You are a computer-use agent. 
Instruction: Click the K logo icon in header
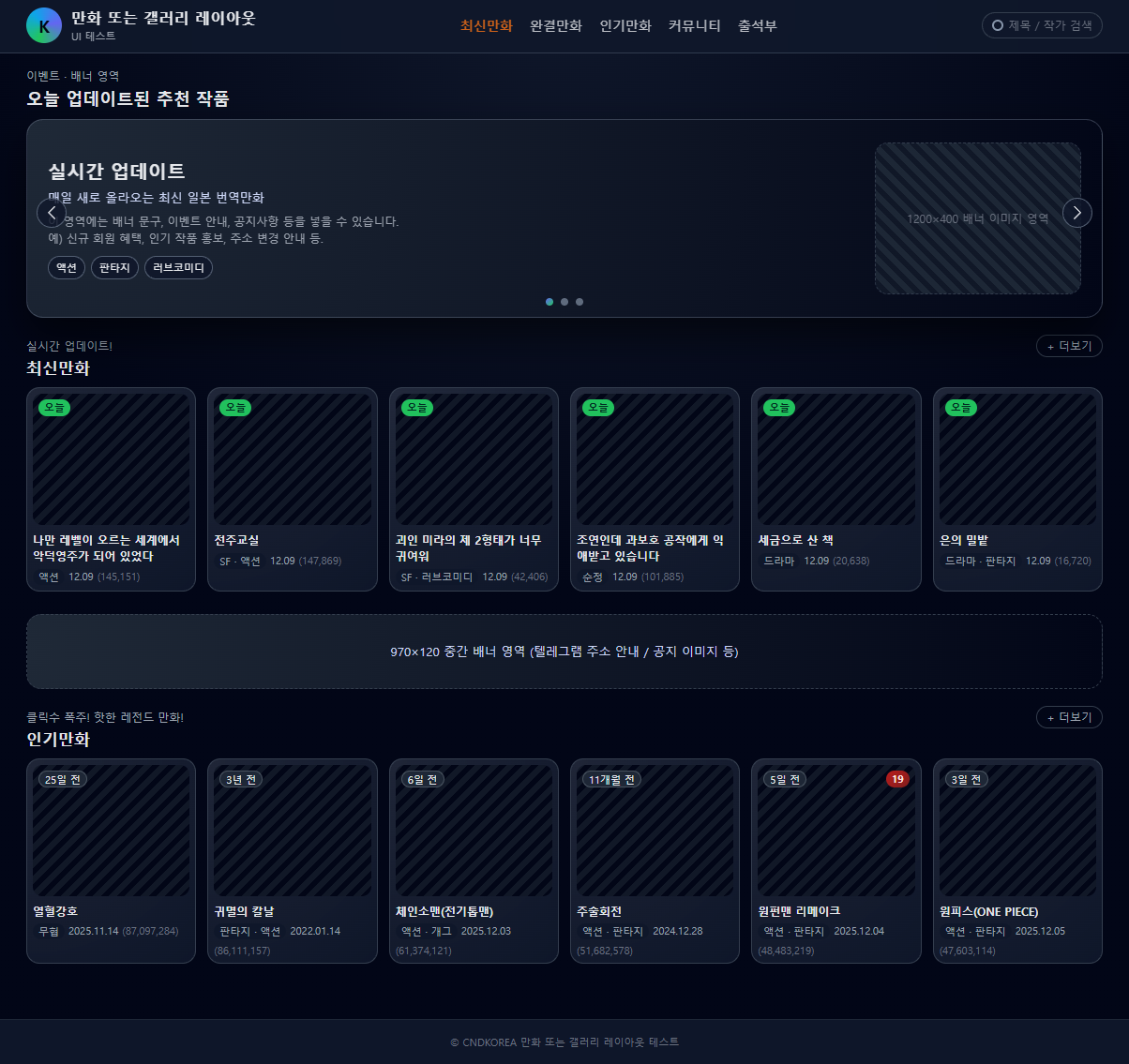(x=44, y=26)
